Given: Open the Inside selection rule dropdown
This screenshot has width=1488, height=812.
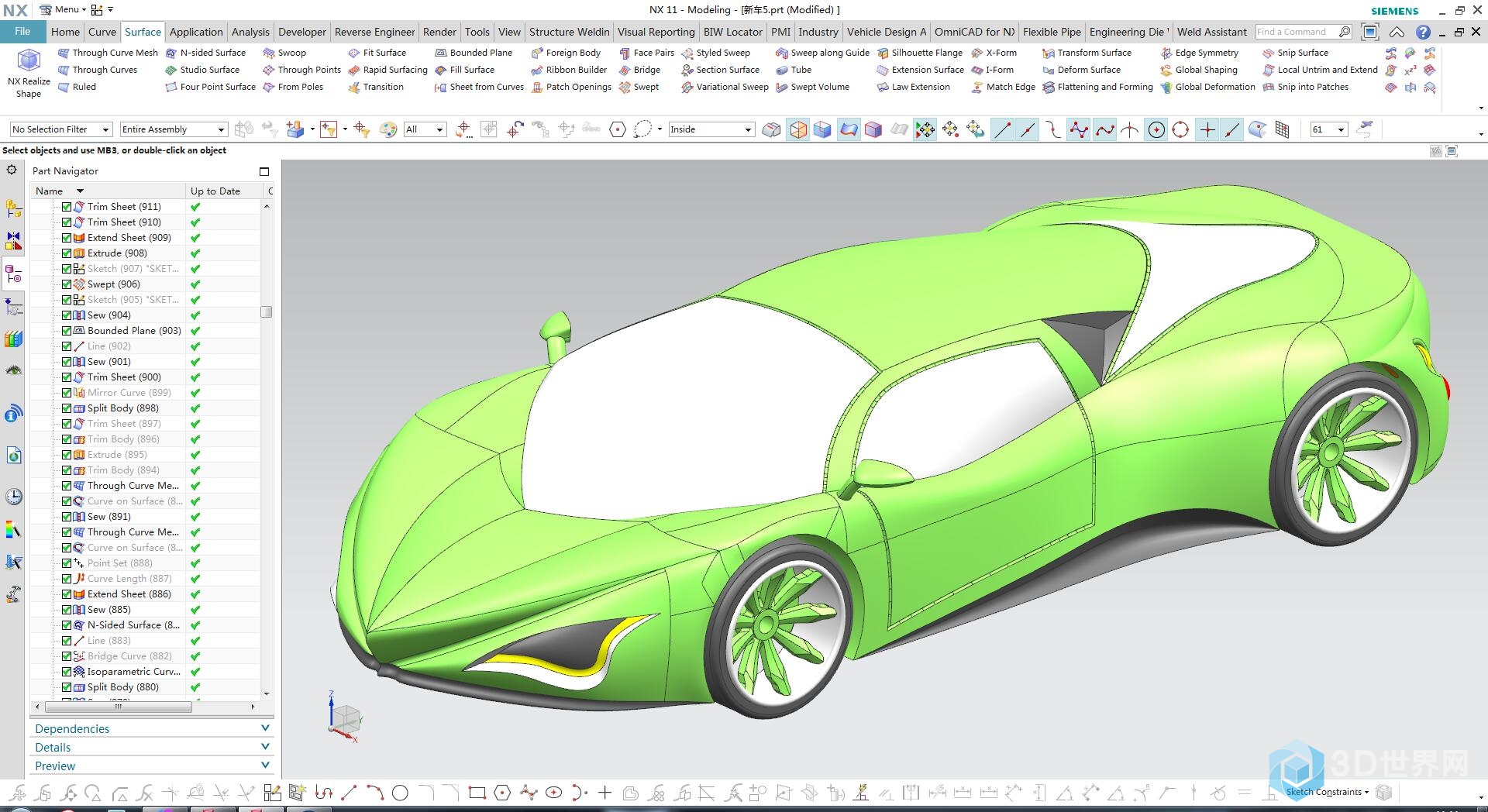Looking at the screenshot, I should 711,129.
